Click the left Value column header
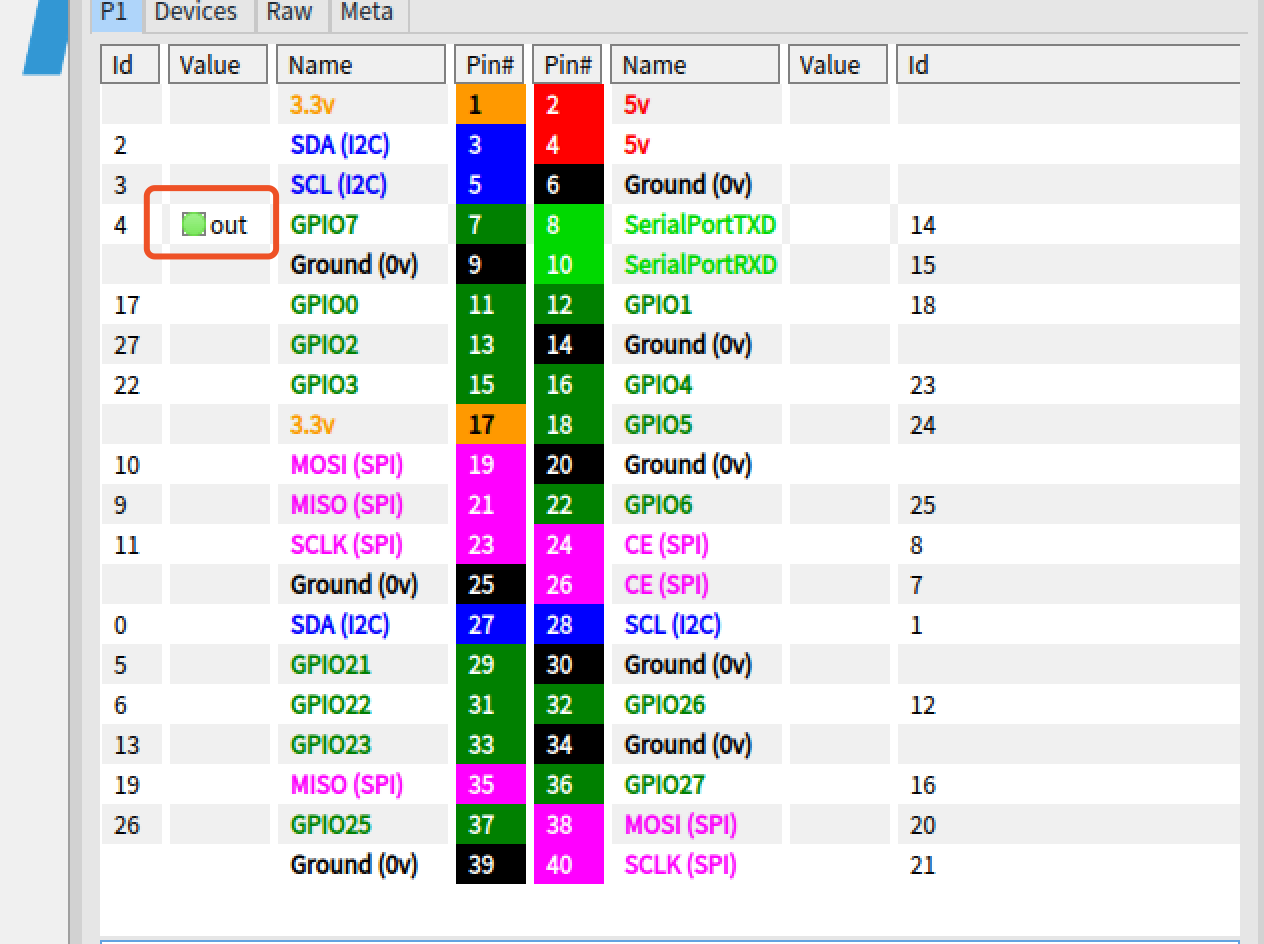The height and width of the screenshot is (944, 1264). click(219, 65)
